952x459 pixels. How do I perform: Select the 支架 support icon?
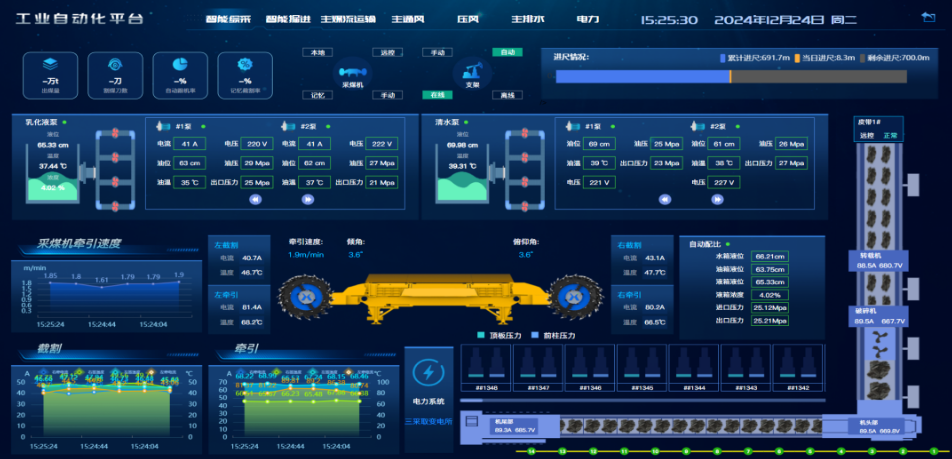tap(472, 71)
